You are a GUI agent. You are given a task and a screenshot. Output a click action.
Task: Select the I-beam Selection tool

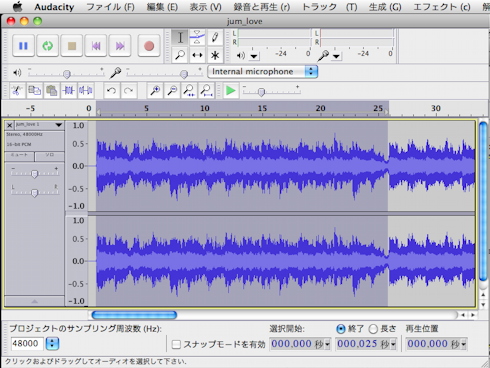click(180, 37)
